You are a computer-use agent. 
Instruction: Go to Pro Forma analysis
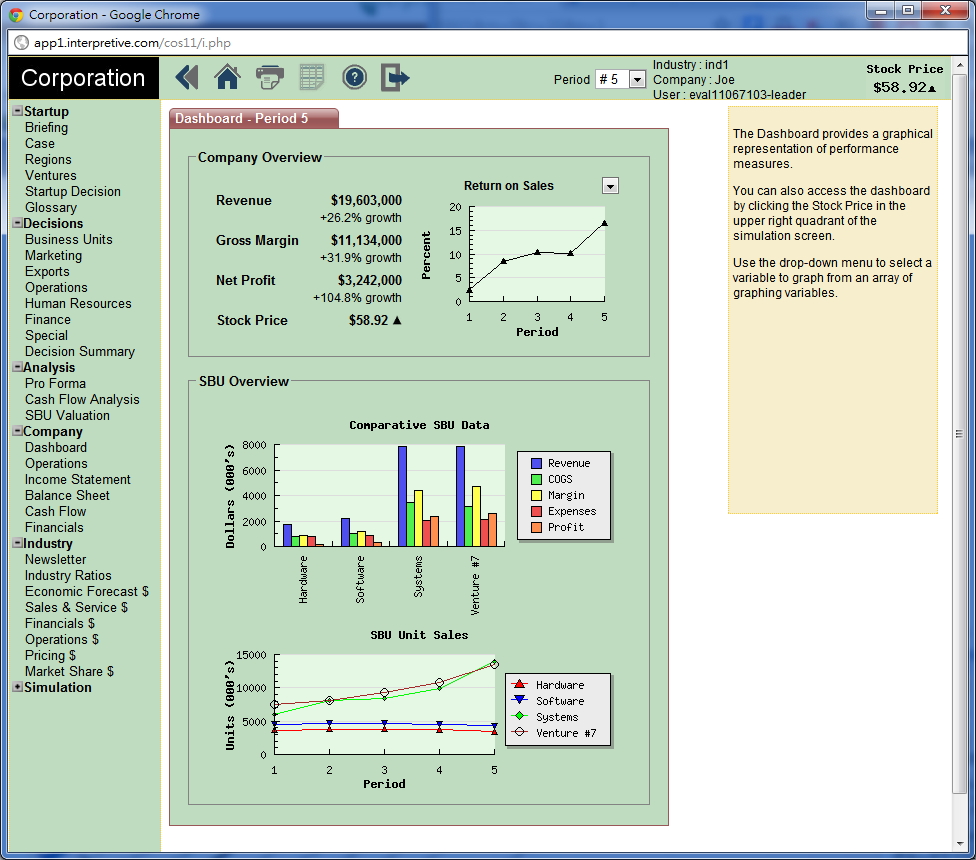coord(55,384)
